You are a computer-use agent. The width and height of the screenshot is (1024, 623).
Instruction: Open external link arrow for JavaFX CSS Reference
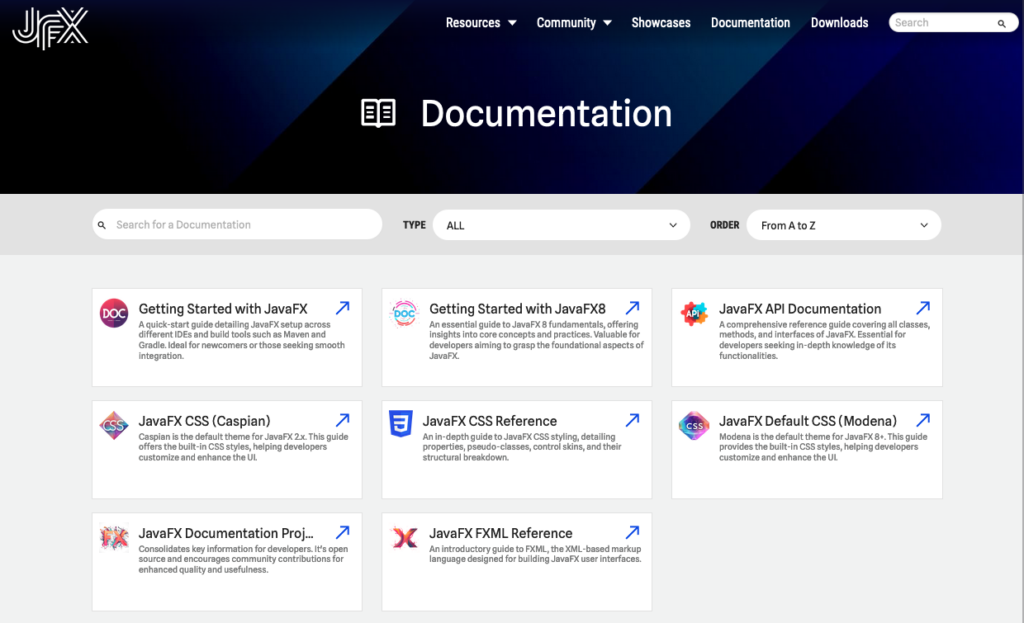632,420
